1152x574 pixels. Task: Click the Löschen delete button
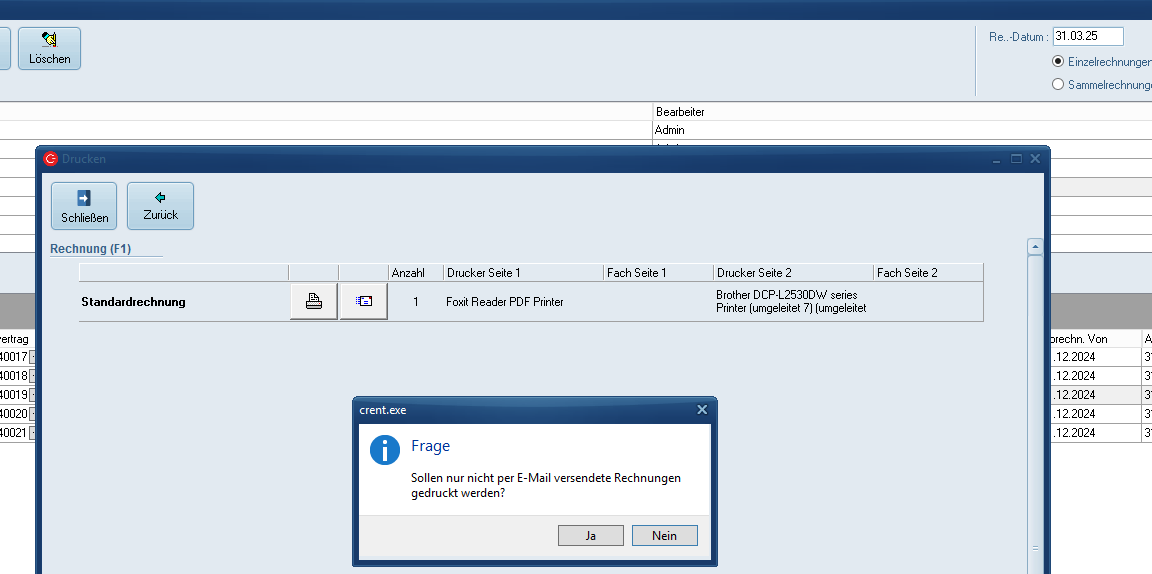[x=49, y=48]
